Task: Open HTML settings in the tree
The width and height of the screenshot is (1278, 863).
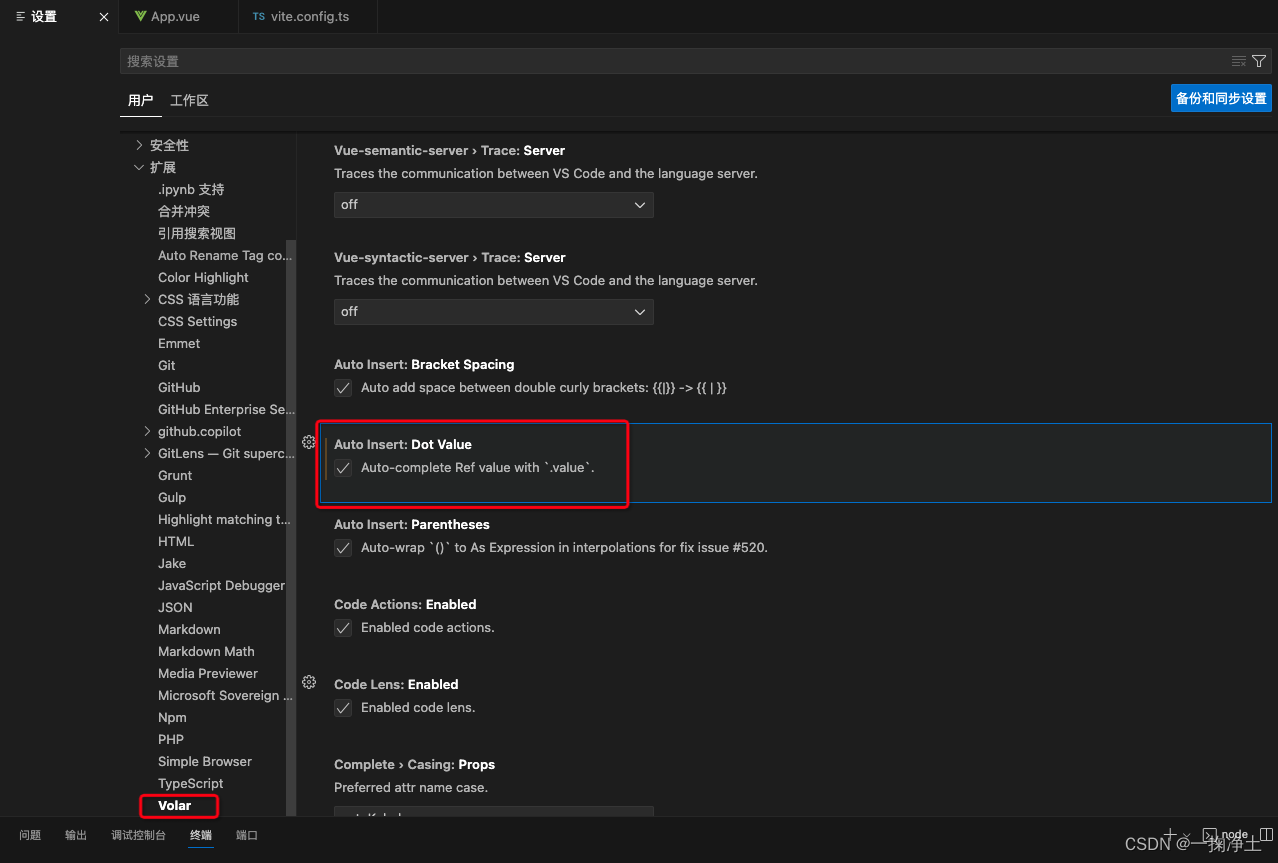Action: pos(176,541)
